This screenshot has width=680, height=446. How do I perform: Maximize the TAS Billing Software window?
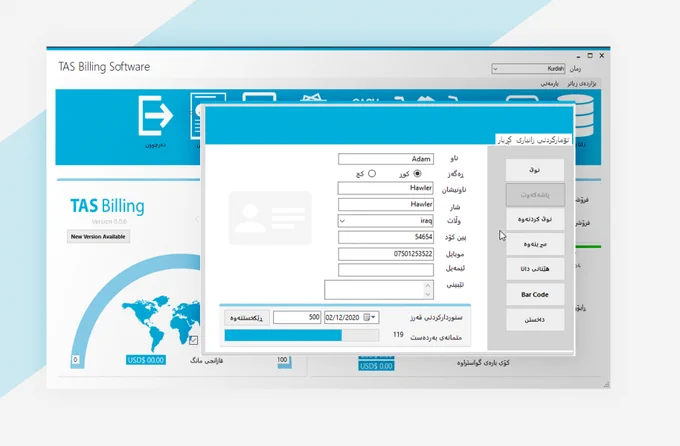click(x=590, y=56)
